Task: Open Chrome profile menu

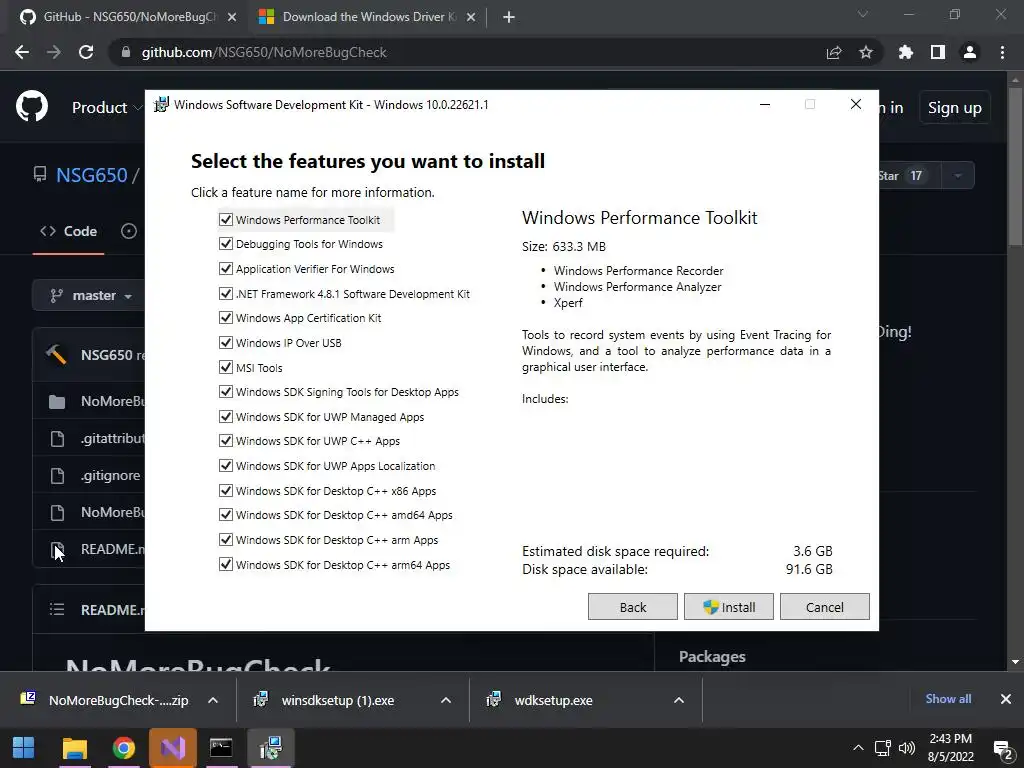Action: [970, 52]
